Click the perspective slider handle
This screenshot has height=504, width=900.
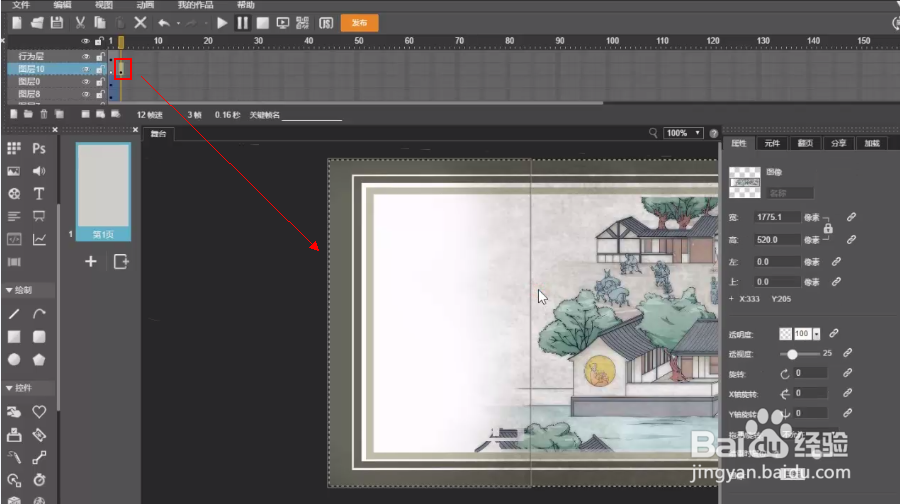point(792,354)
